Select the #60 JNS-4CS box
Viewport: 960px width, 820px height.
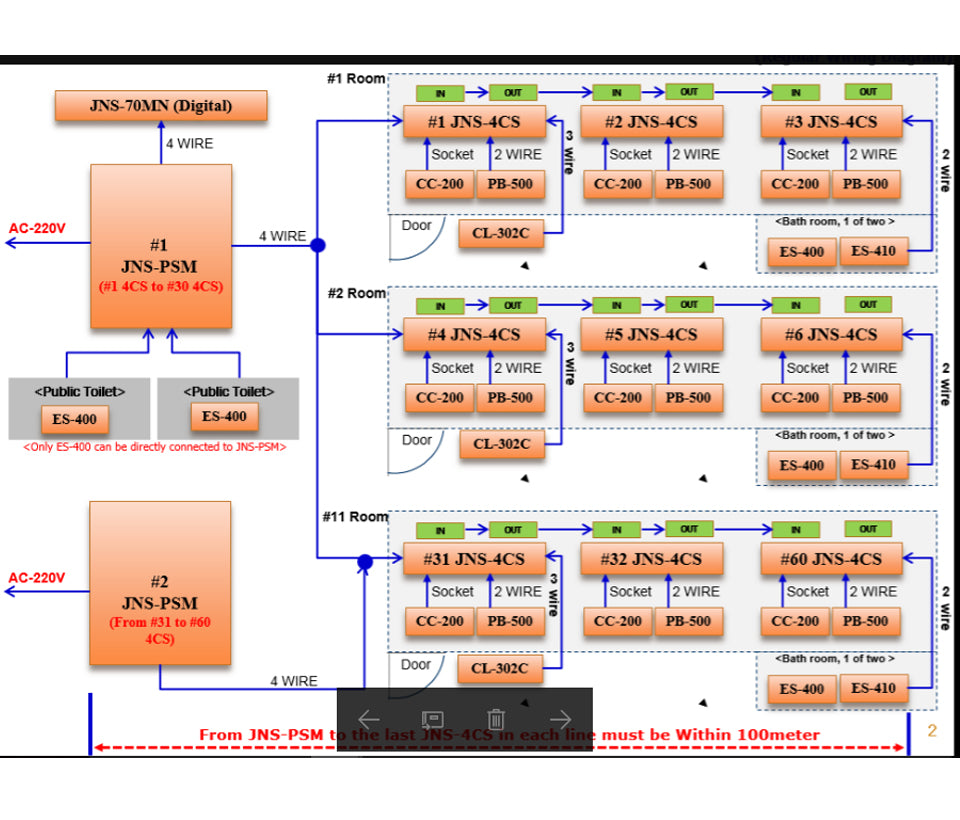(832, 559)
